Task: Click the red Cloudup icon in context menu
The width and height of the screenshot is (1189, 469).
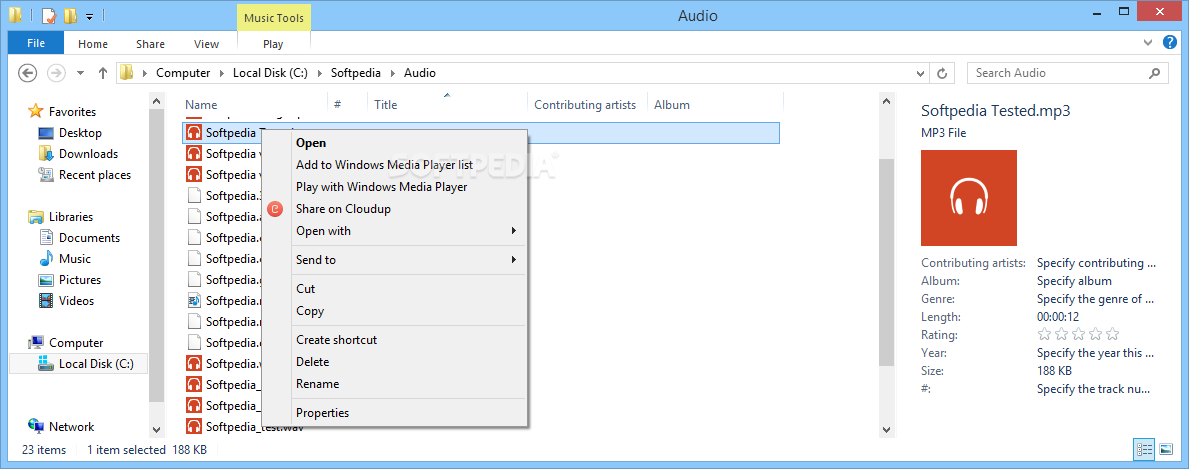Action: click(276, 209)
